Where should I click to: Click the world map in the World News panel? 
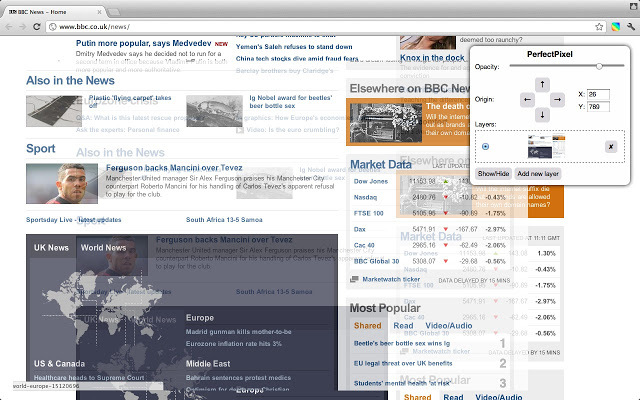102,310
